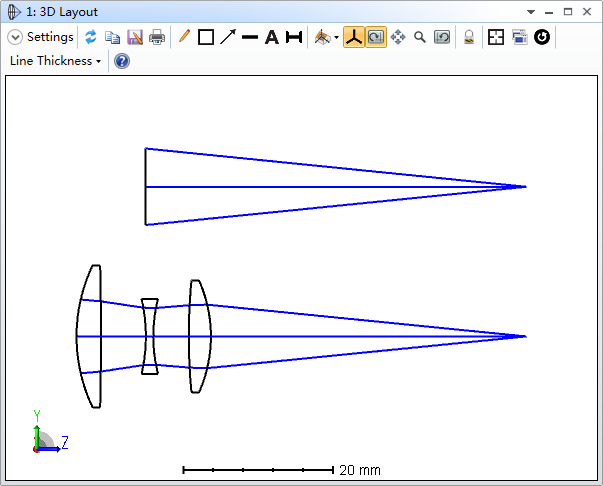Click the Settings label

[x=50, y=37]
